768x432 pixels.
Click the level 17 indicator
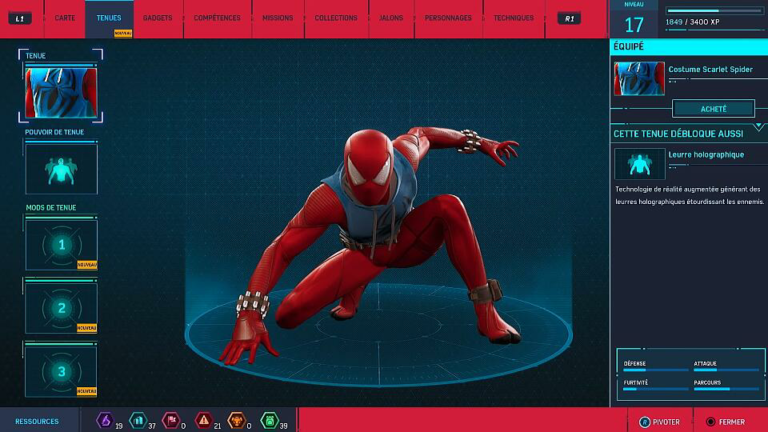634,24
